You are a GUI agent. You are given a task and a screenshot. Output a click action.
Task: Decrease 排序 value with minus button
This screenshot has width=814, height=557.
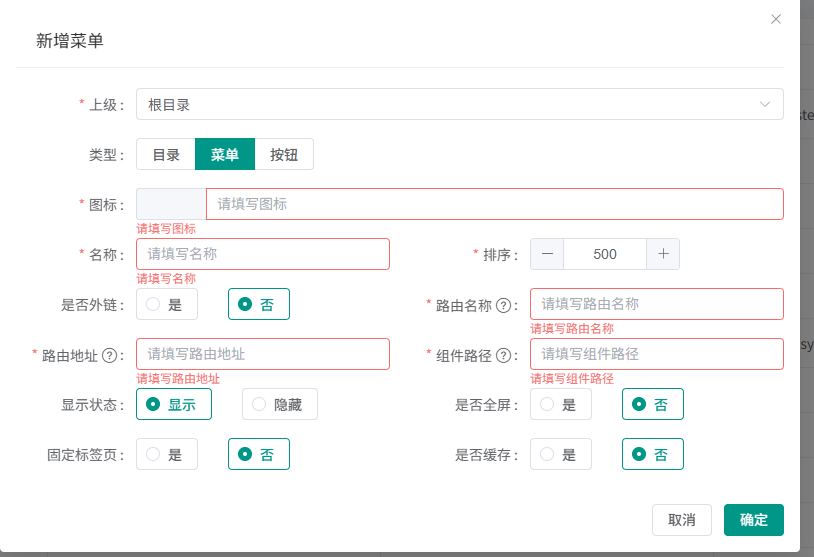point(547,254)
